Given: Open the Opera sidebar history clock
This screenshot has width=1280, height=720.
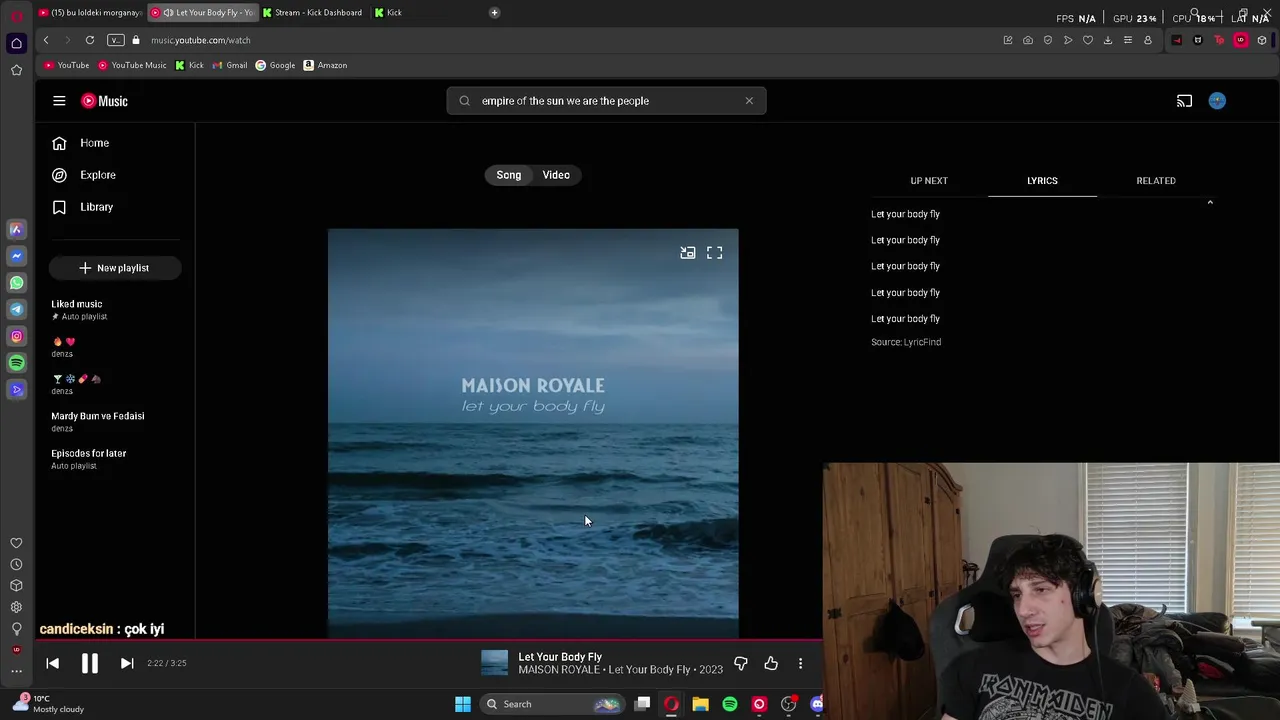Looking at the screenshot, I should point(16,565).
